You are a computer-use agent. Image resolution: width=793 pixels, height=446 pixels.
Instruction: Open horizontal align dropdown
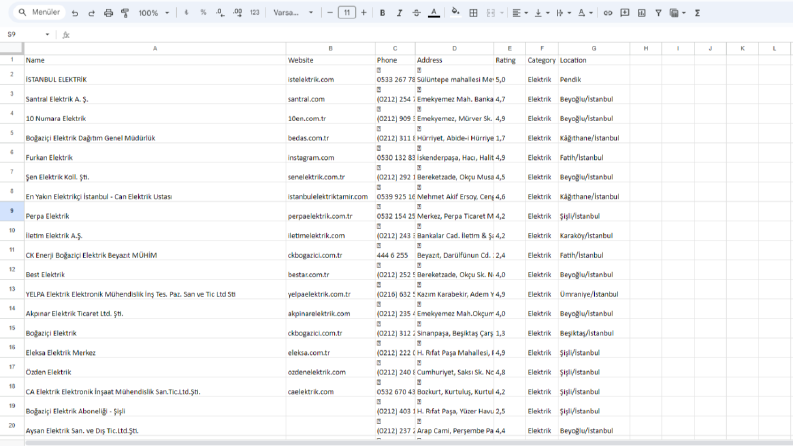pos(519,13)
